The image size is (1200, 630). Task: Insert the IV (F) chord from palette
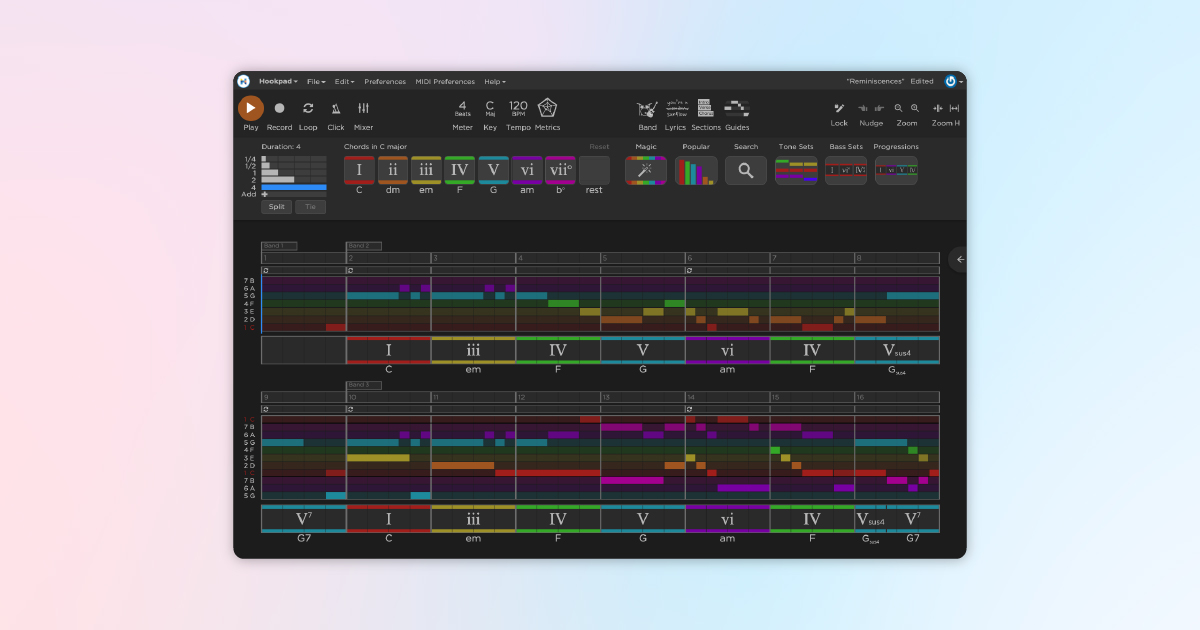460,170
